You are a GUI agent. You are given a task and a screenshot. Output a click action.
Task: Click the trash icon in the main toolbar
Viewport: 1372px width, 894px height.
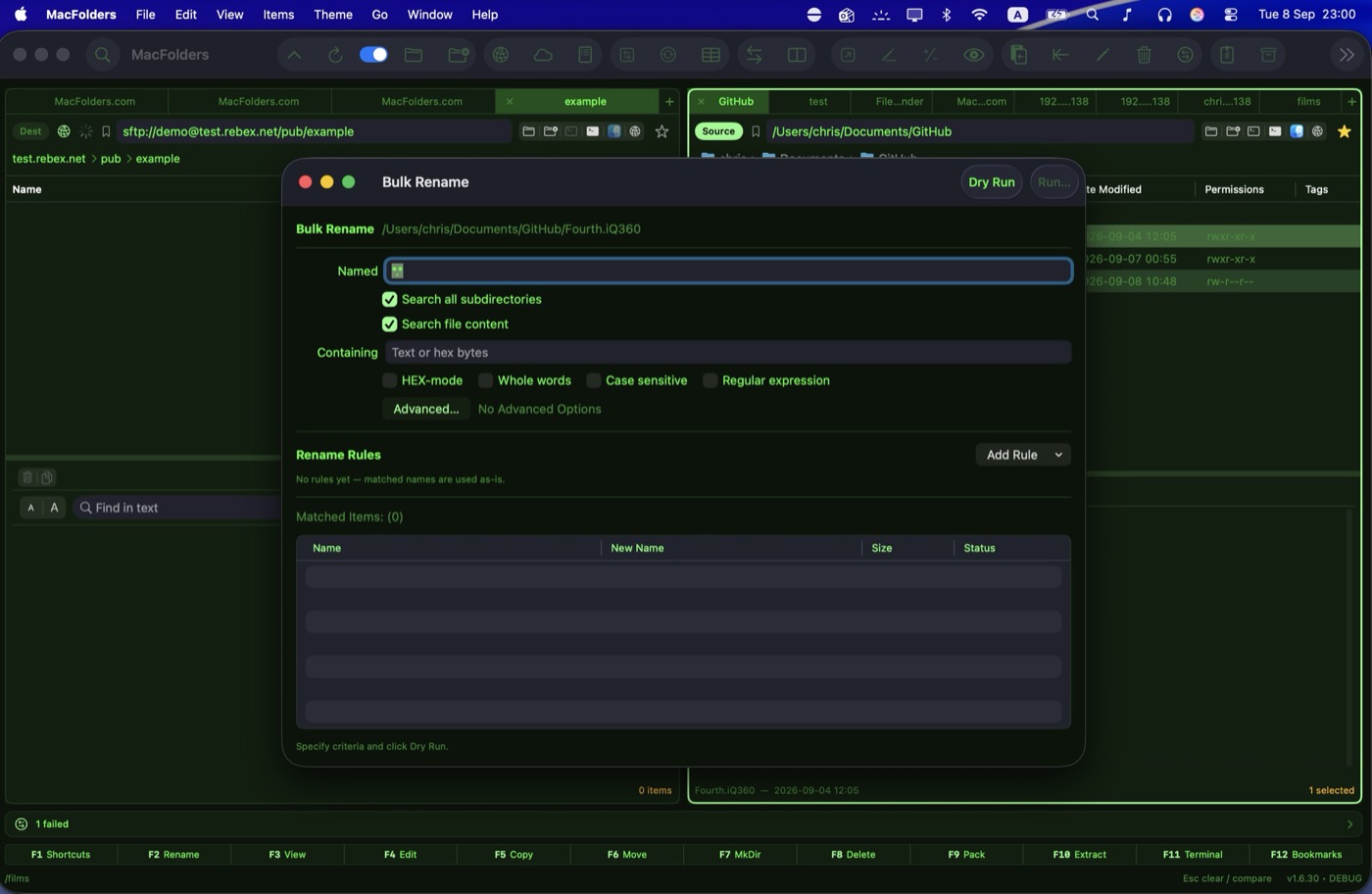click(x=1144, y=55)
